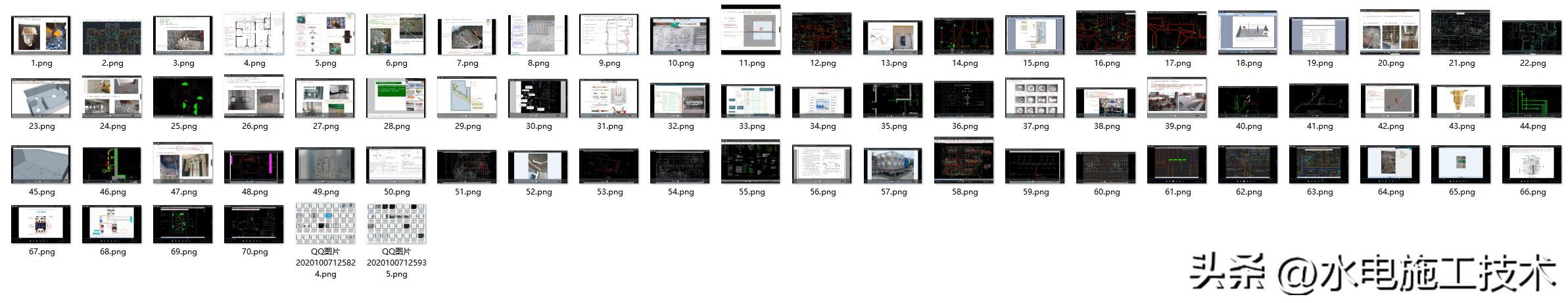The image size is (1568, 303).
Task: Open the 4.png floor plan thumbnail
Action: coord(254,34)
